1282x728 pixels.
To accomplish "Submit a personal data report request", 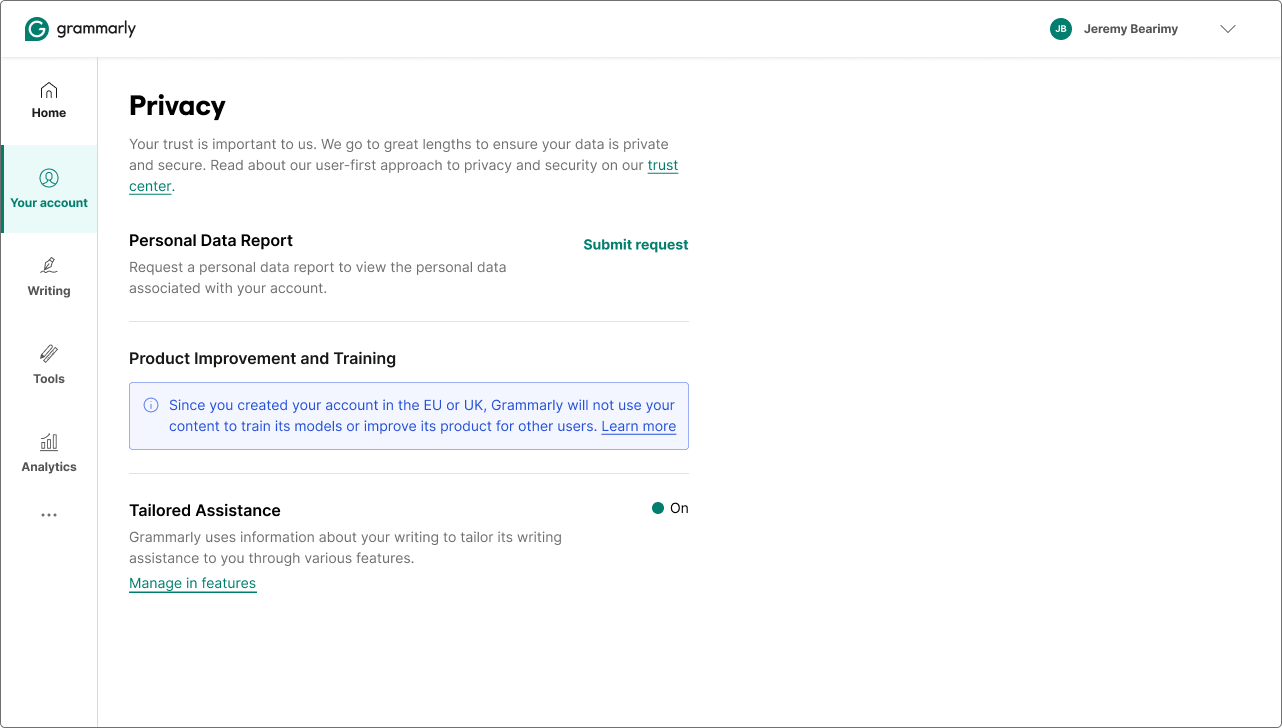I will [635, 244].
